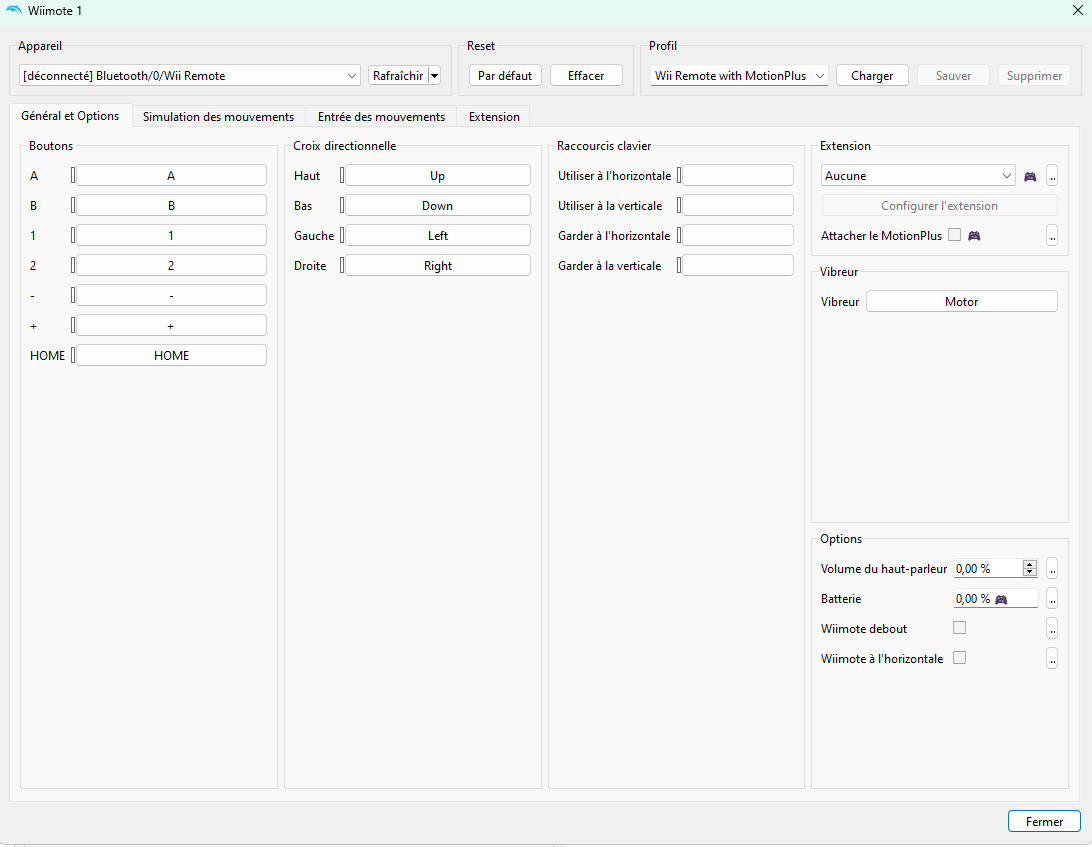Close the dialog with Fermer

(1044, 821)
